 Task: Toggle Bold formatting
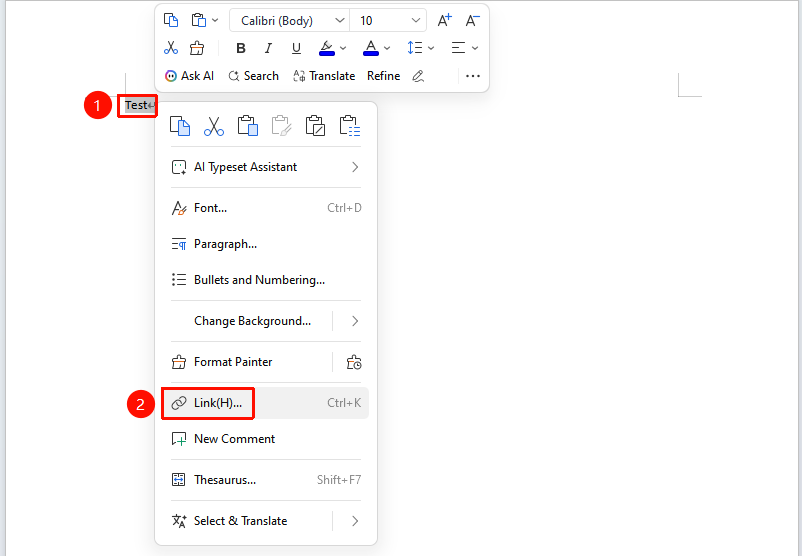(x=241, y=48)
